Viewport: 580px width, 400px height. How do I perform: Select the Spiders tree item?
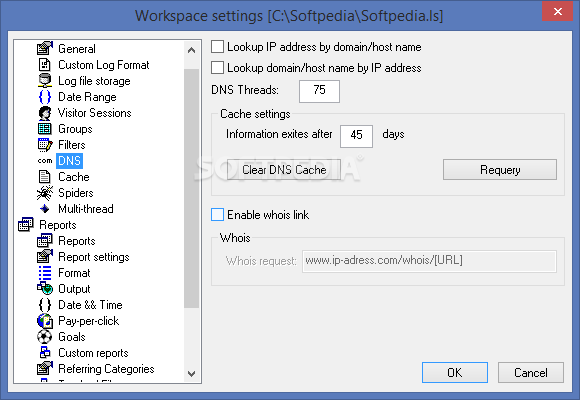pos(75,193)
